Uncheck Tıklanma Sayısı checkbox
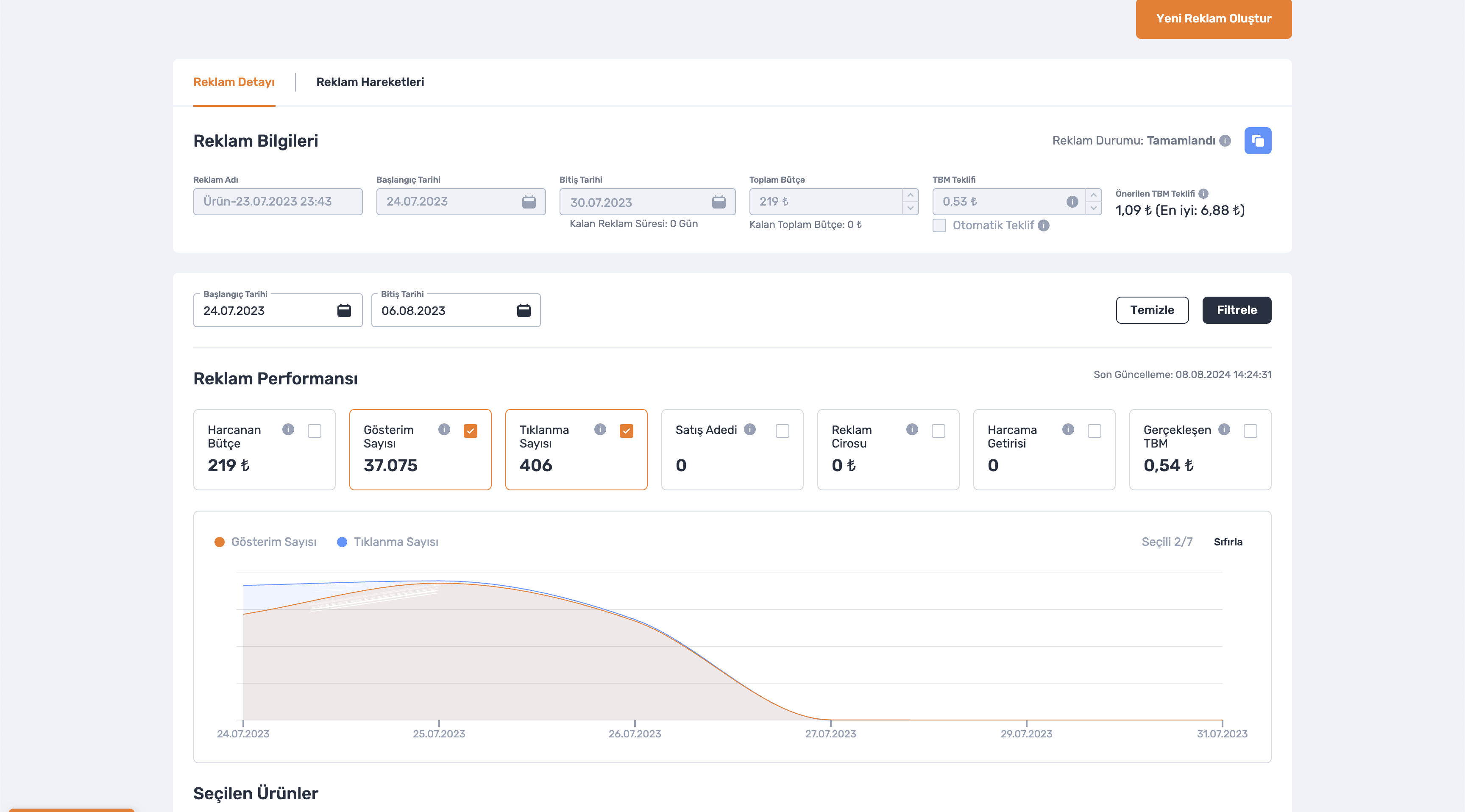The height and width of the screenshot is (812, 1465). click(626, 431)
